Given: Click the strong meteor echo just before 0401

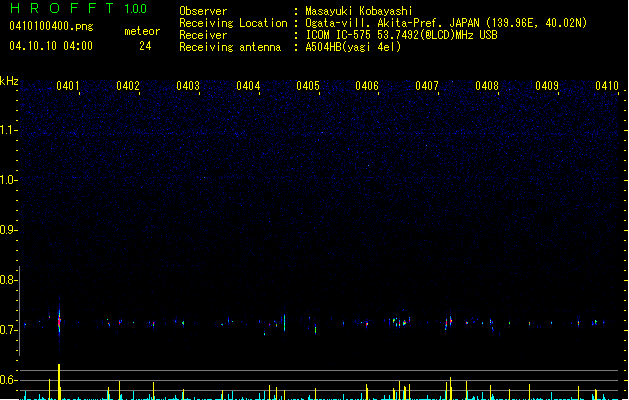Looking at the screenshot, I should click(59, 322).
